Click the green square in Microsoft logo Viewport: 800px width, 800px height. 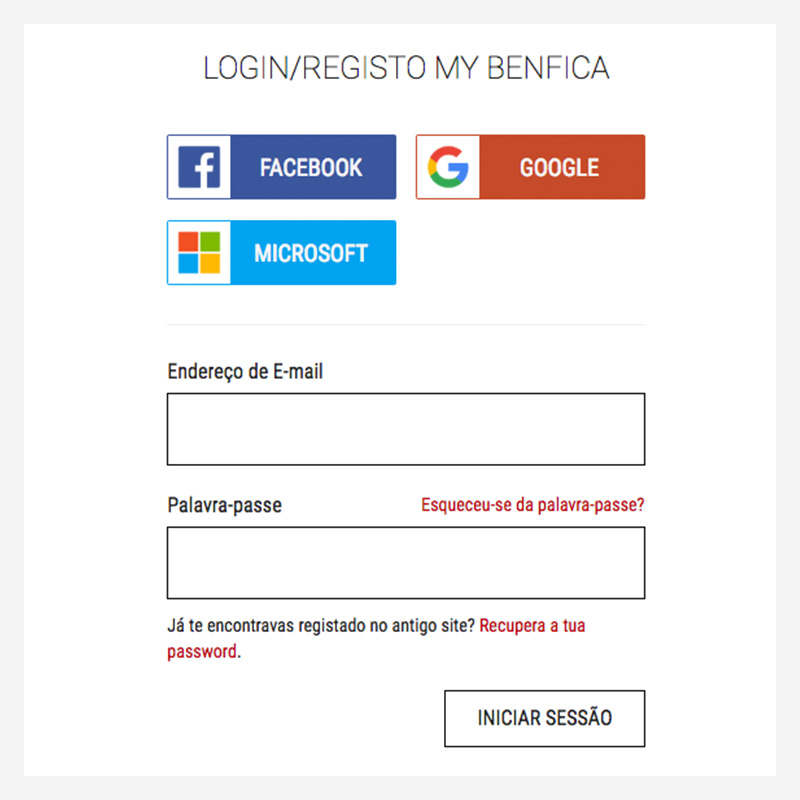209,243
